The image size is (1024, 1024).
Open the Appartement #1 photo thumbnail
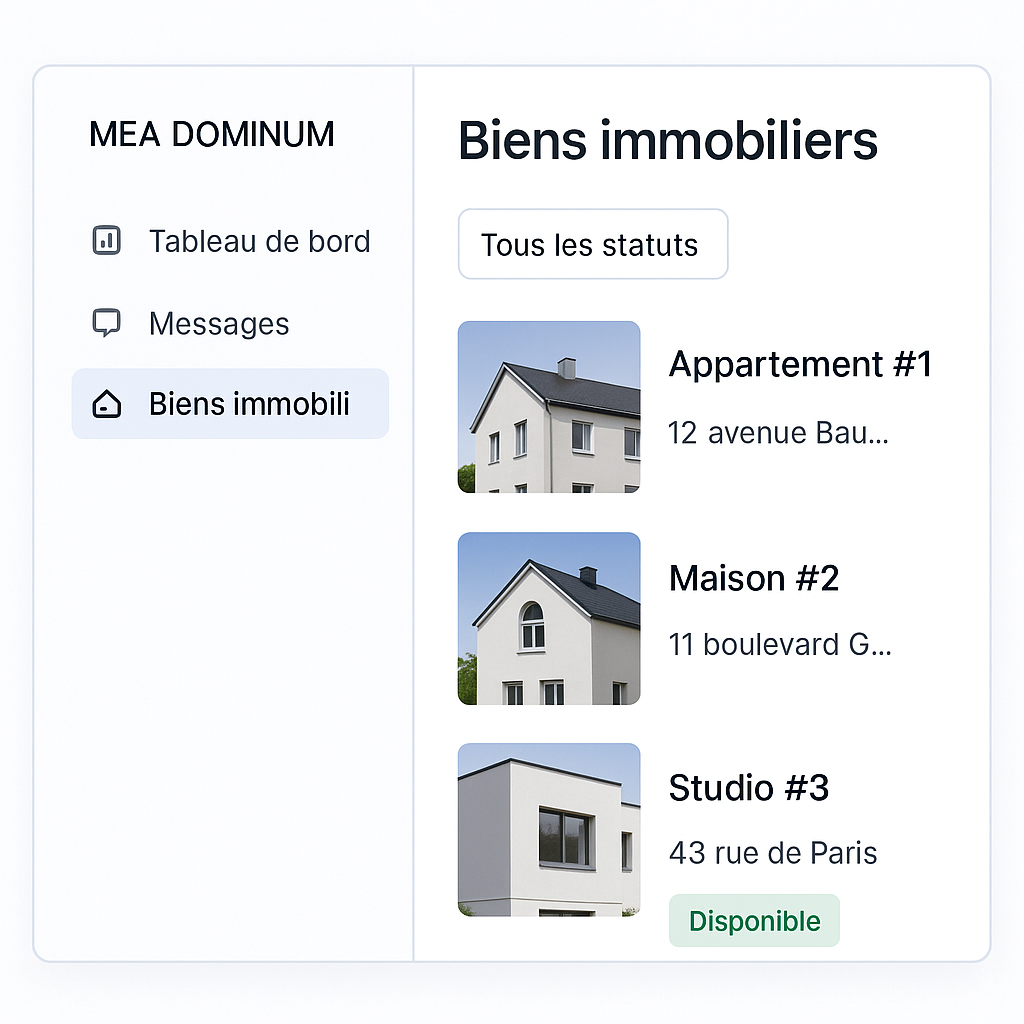(x=549, y=407)
